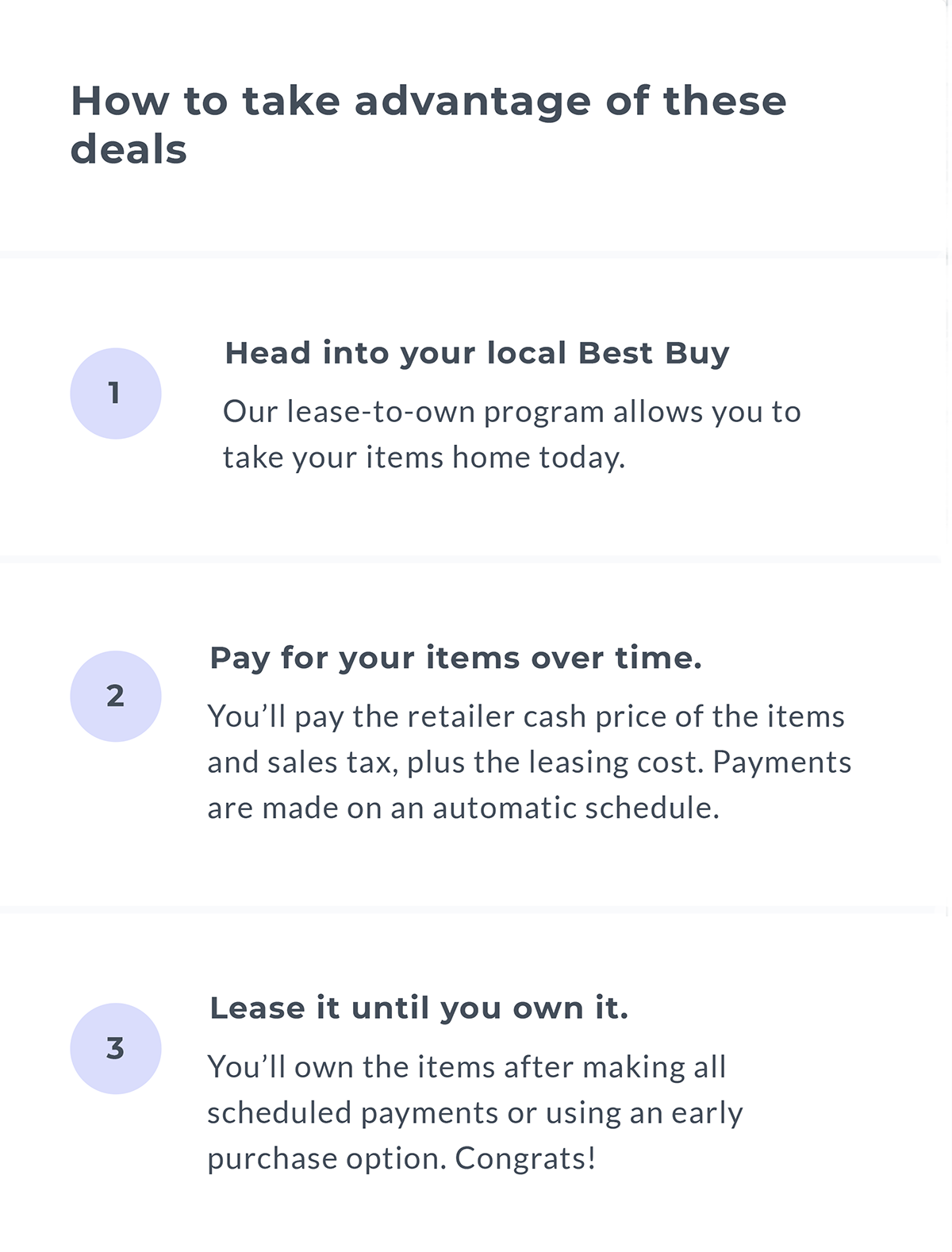Click the number 2 step circle
The width and height of the screenshot is (952, 1252).
click(x=116, y=697)
